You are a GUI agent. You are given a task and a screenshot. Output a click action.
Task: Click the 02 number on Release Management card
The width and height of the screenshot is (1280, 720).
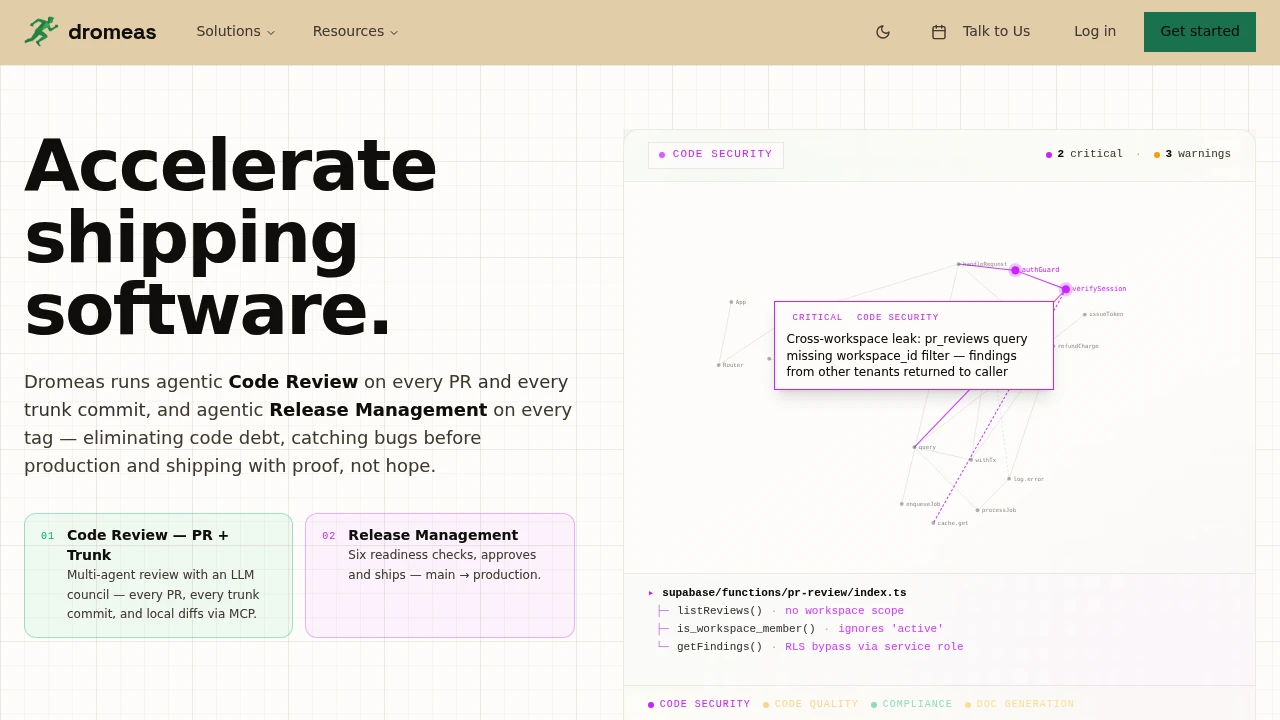tap(329, 536)
